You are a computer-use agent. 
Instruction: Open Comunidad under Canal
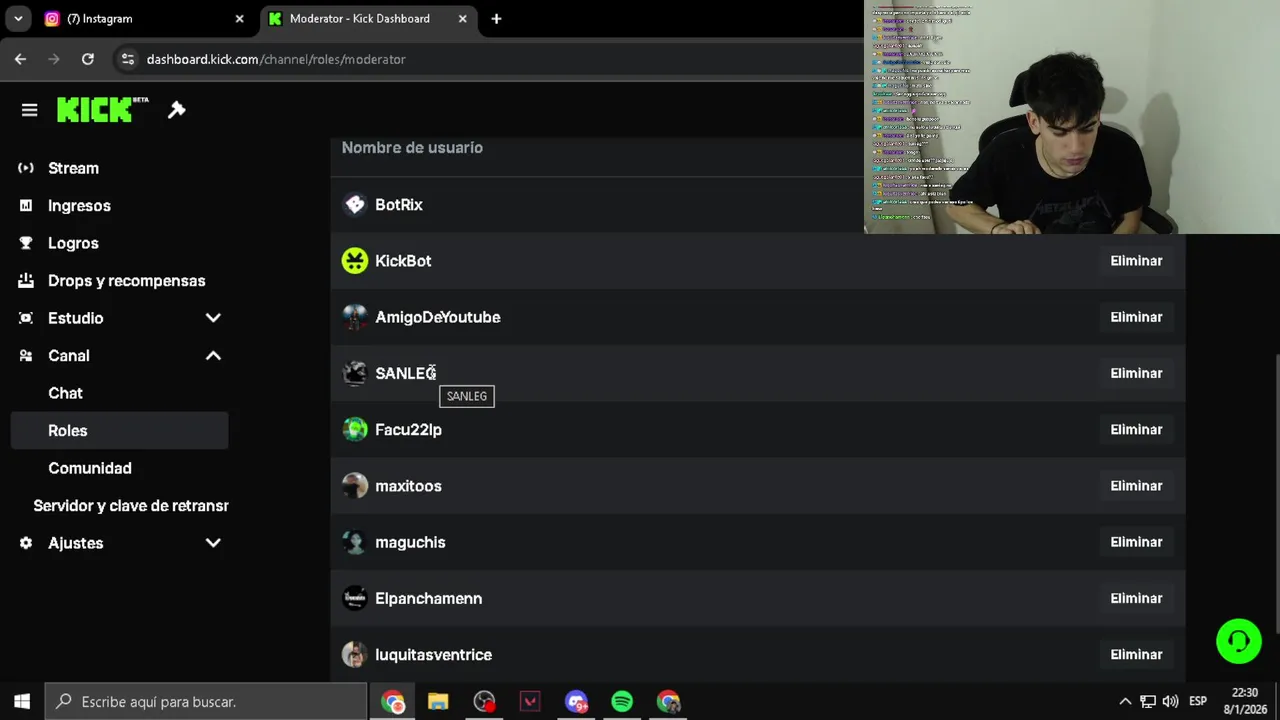90,468
